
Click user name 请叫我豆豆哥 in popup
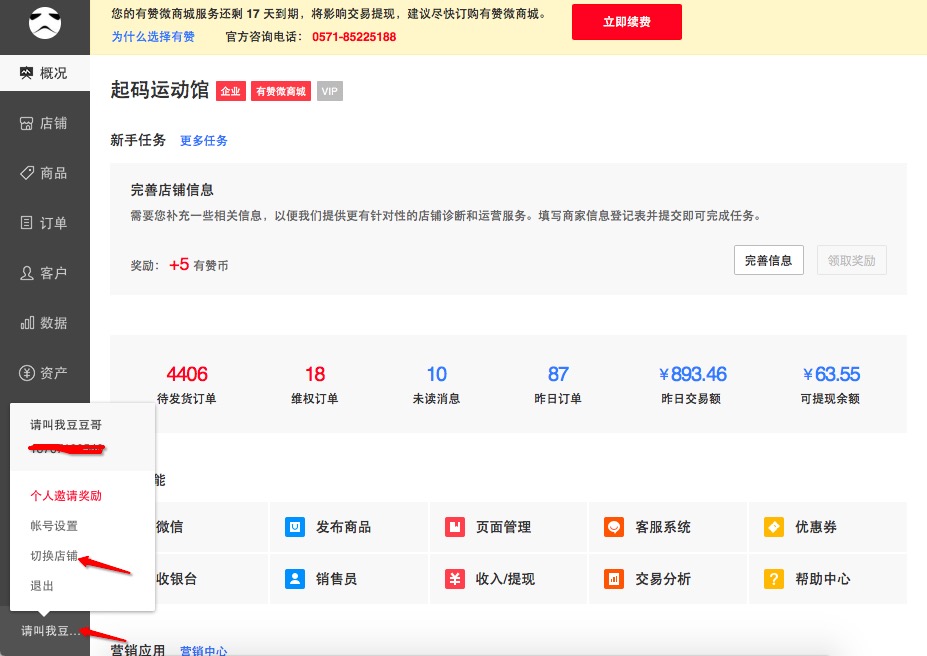click(x=66, y=424)
